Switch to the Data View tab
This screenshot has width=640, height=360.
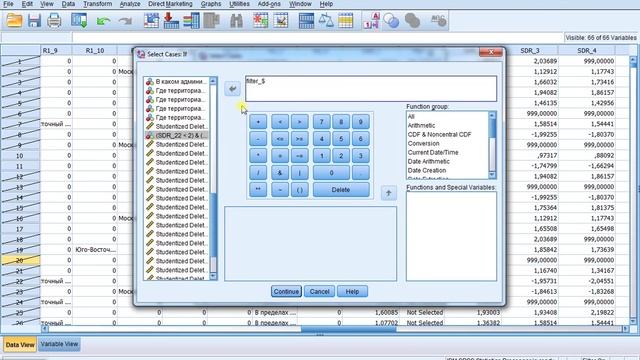click(x=20, y=344)
